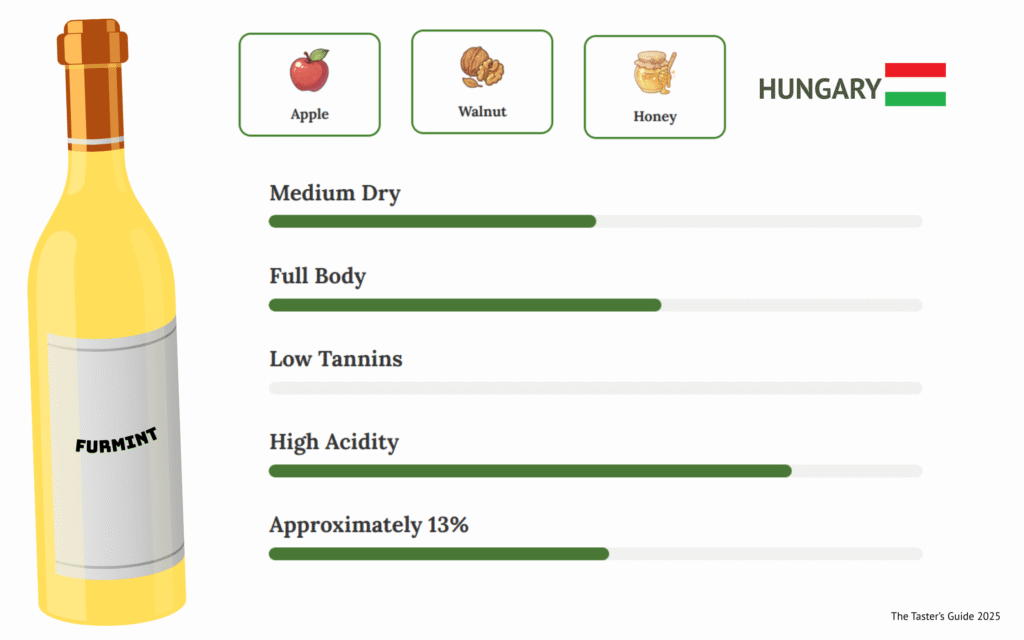The width and height of the screenshot is (1024, 640).
Task: Click the Furmint label on the bottle
Action: pos(116,440)
